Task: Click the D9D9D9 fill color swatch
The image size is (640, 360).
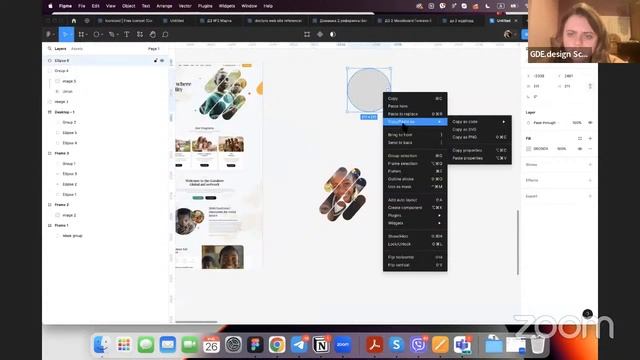Action: (529, 149)
